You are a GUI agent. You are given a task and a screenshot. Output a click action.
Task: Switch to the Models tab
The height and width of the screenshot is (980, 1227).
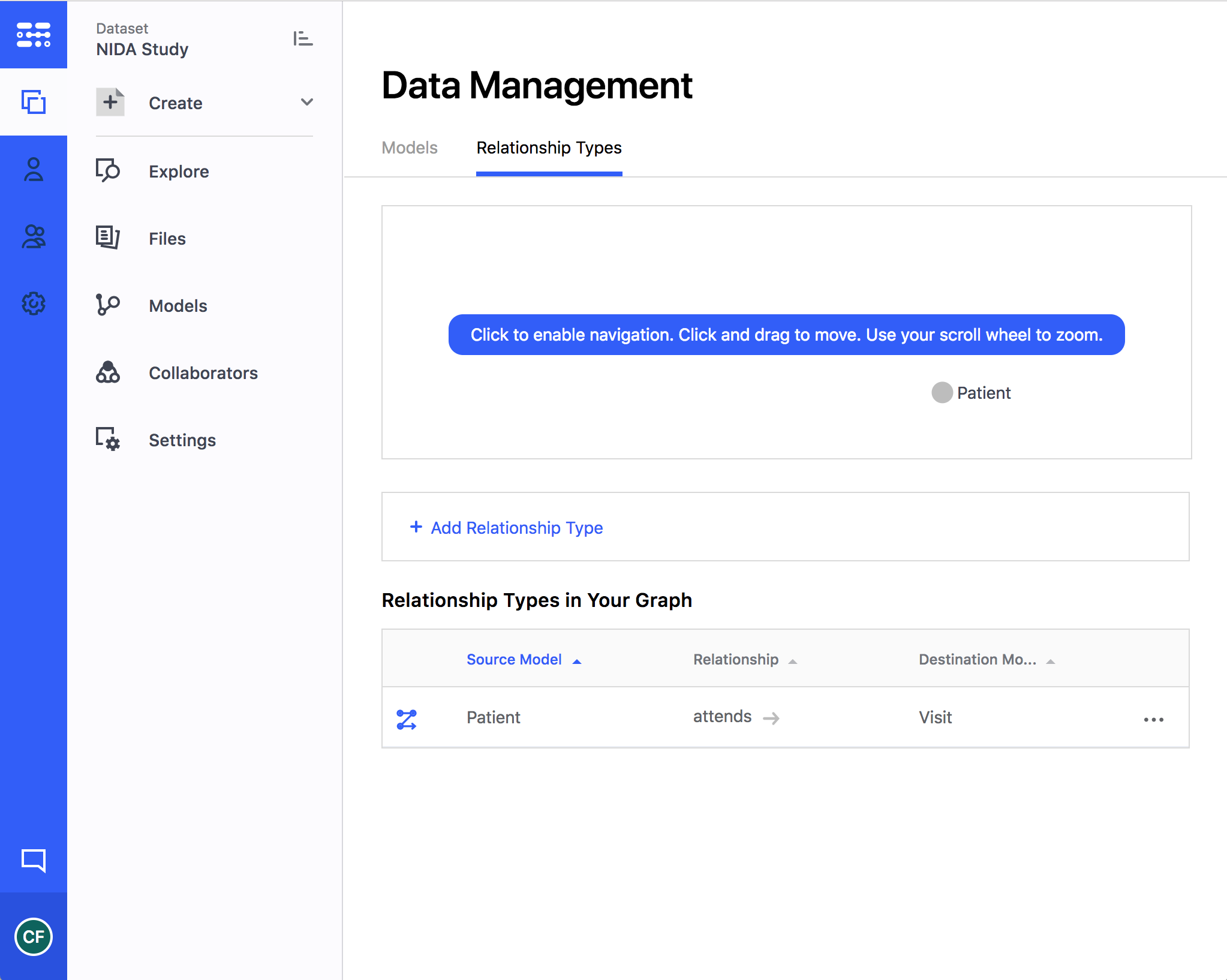coord(410,148)
